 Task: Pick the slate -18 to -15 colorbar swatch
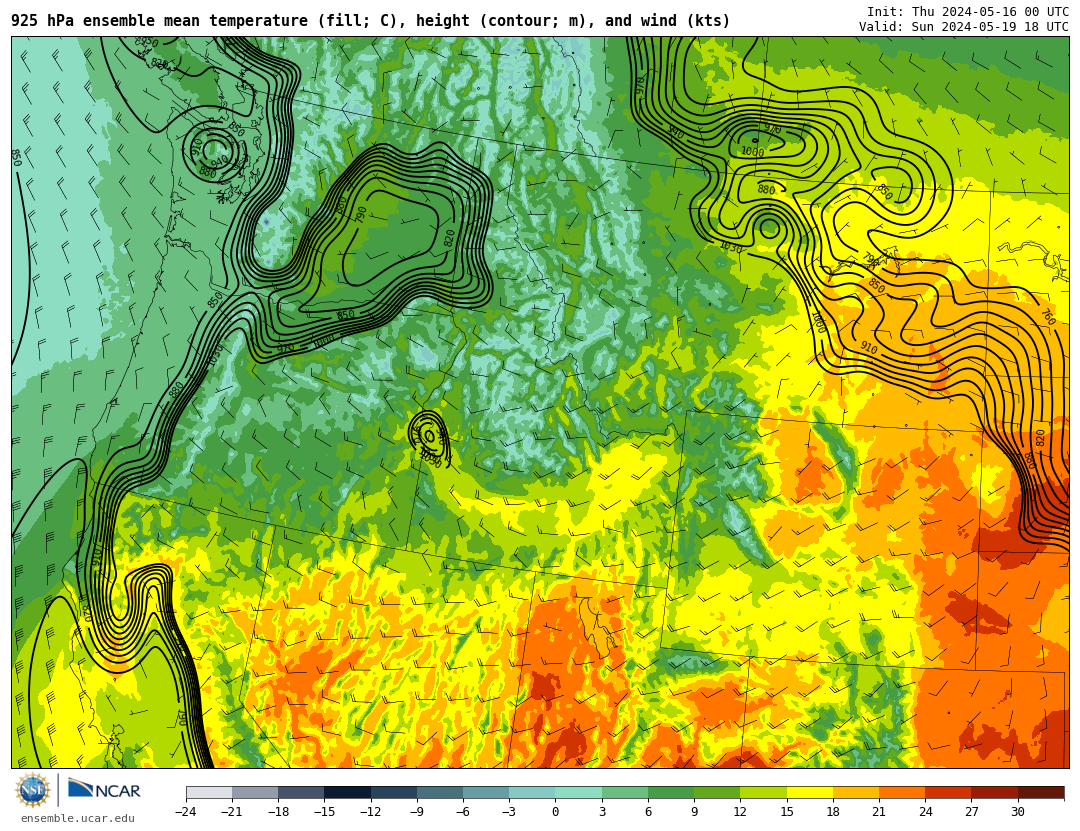(302, 793)
